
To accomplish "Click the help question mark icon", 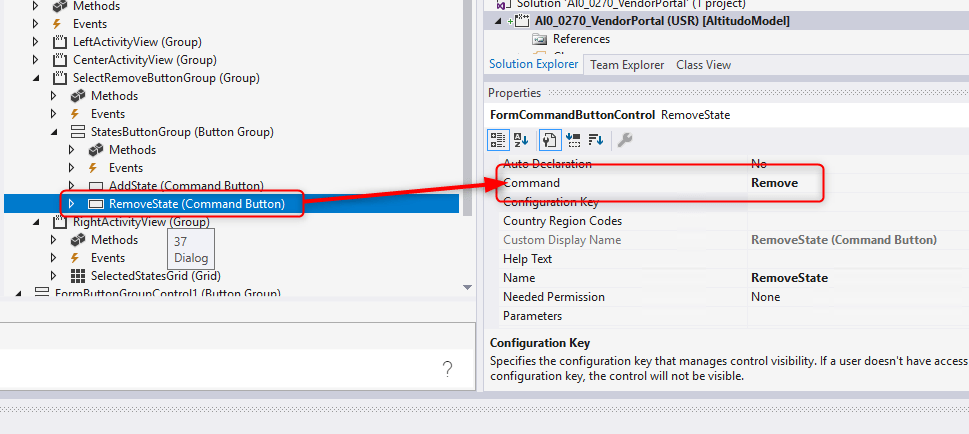I will (447, 369).
